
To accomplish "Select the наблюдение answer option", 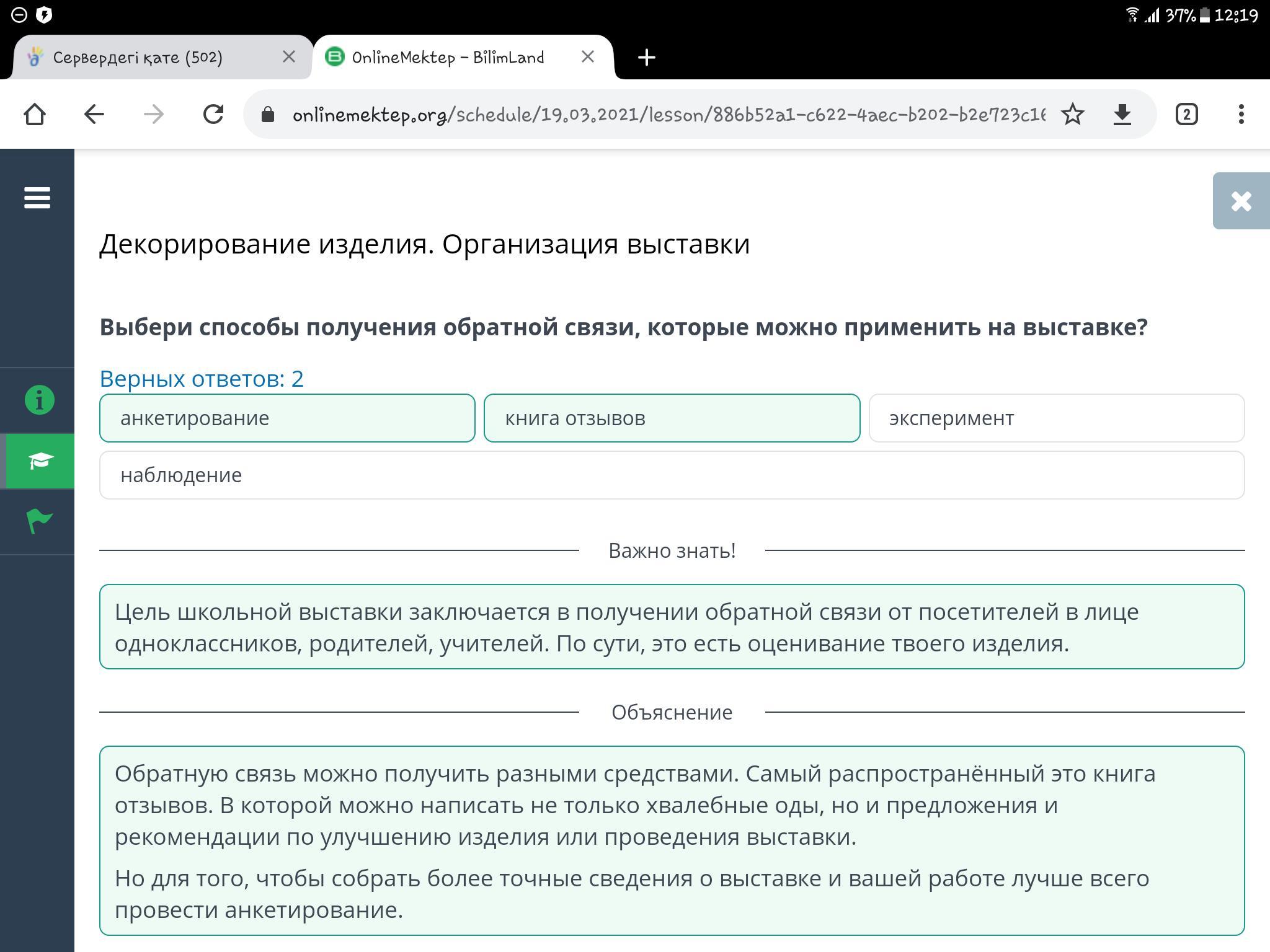I will [672, 475].
